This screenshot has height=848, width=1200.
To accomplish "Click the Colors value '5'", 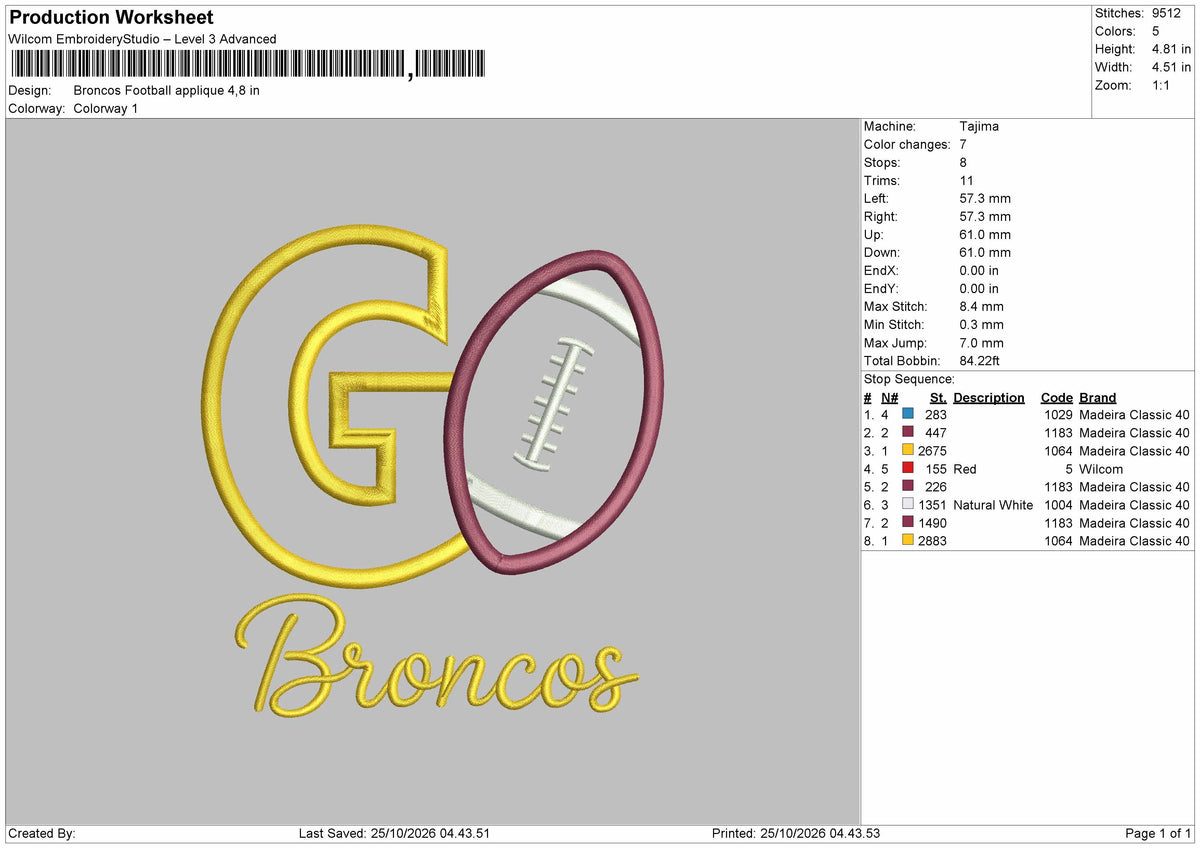I will click(x=1156, y=31).
